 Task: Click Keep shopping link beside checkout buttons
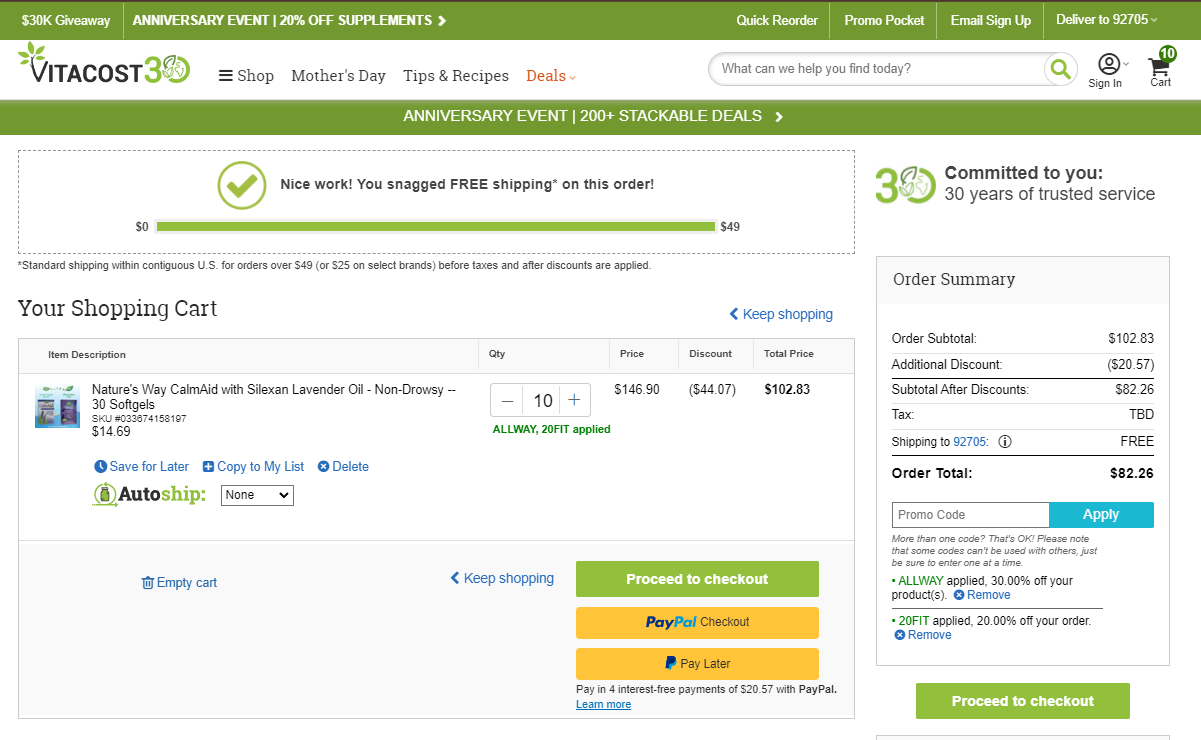pyautogui.click(x=502, y=578)
